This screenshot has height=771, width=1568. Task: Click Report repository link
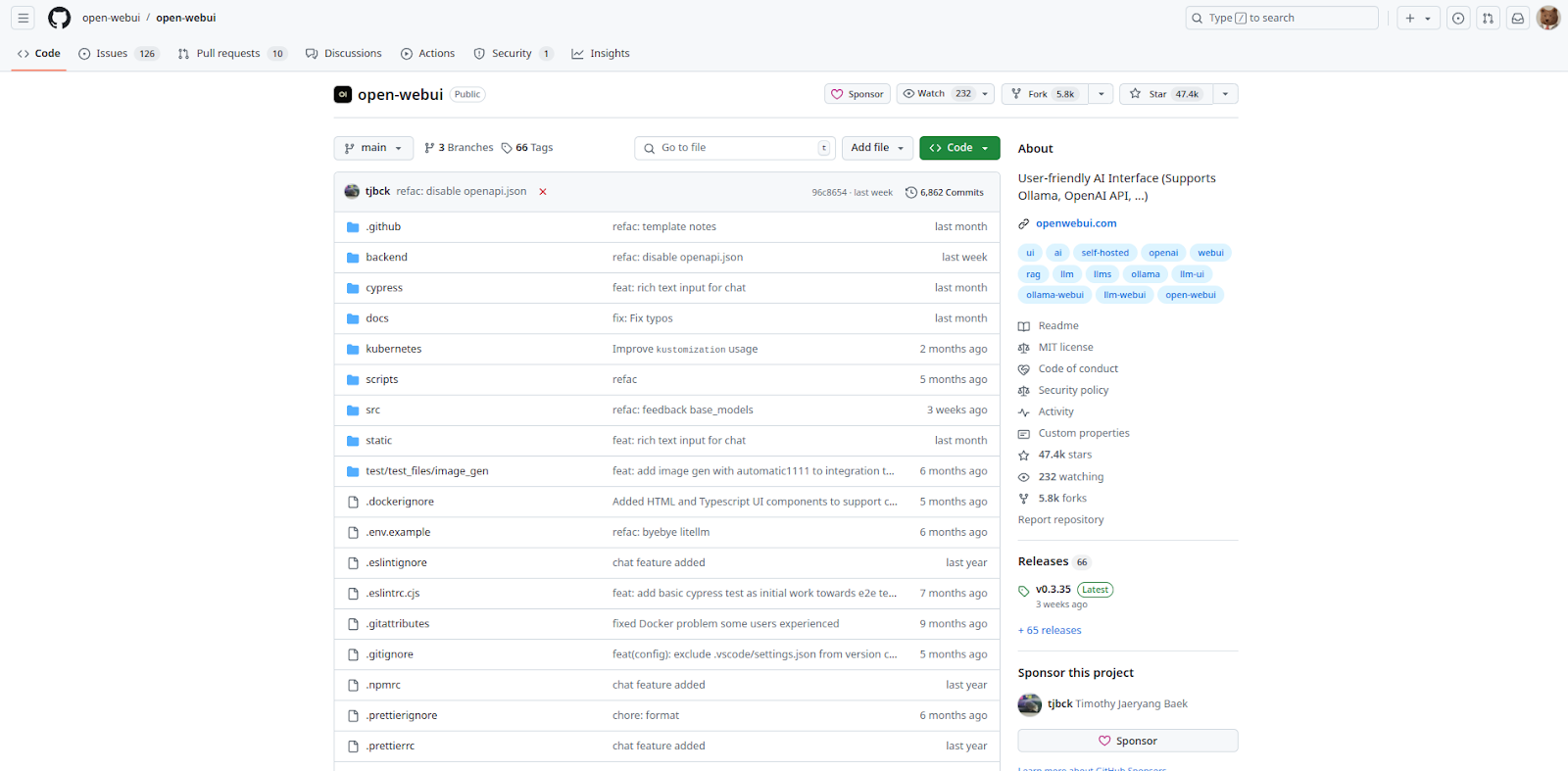1060,520
